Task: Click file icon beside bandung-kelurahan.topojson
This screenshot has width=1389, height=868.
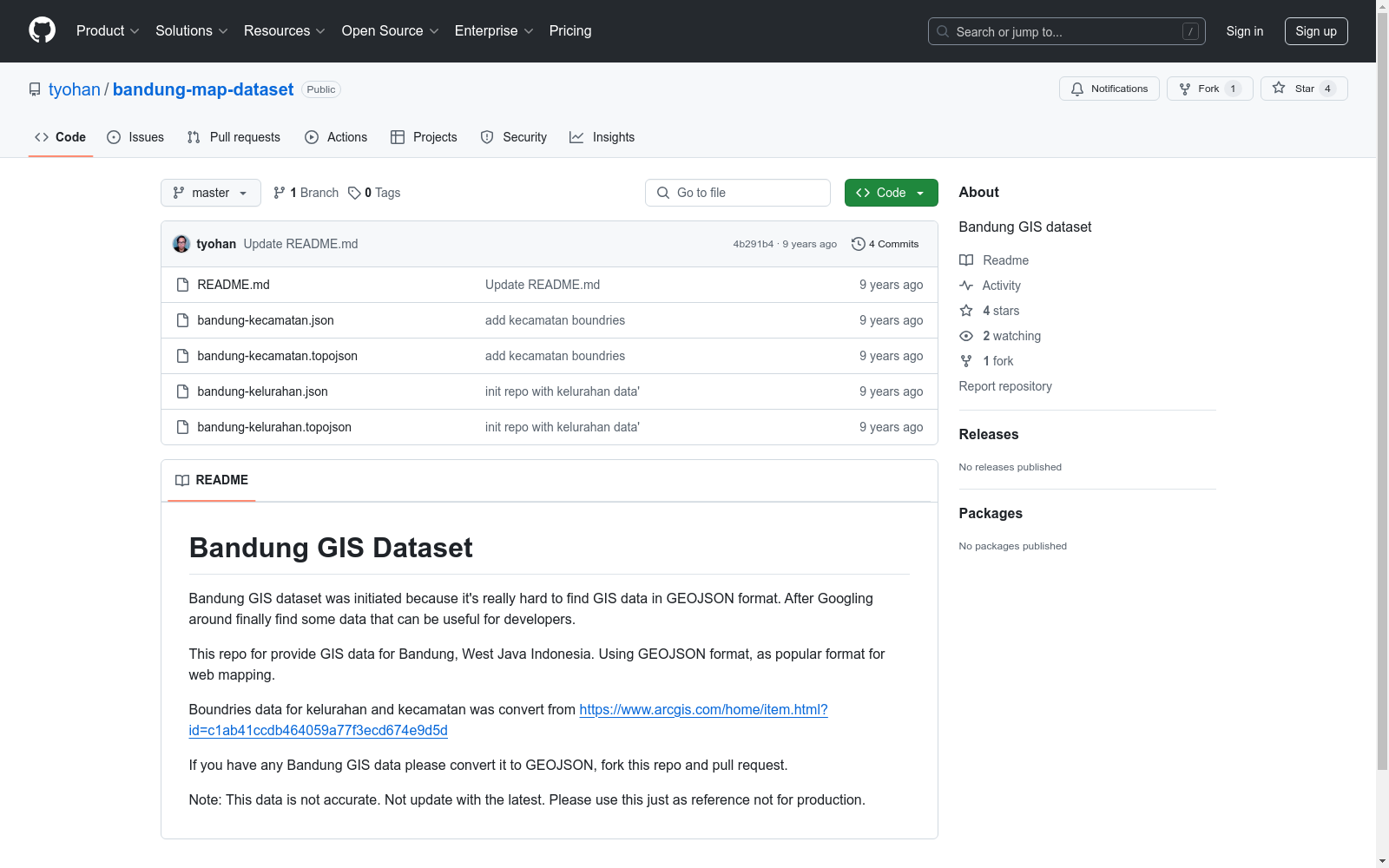Action: 182,427
